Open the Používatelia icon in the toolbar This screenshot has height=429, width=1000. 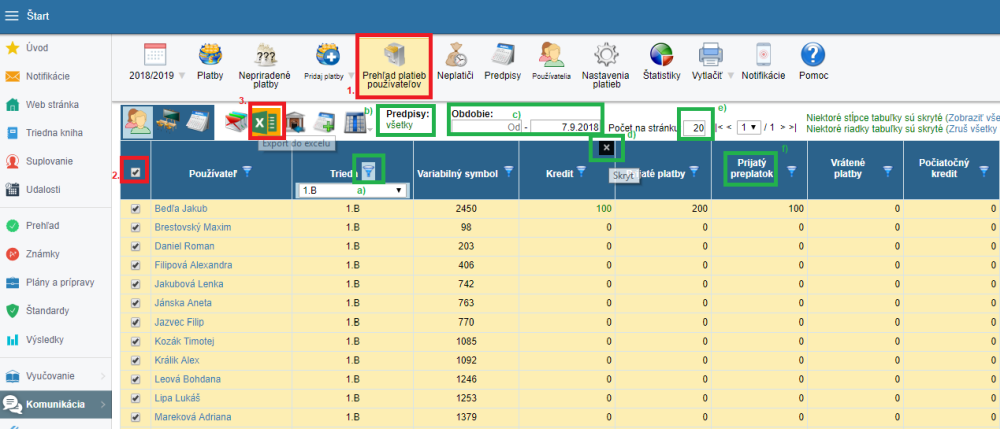[x=552, y=55]
